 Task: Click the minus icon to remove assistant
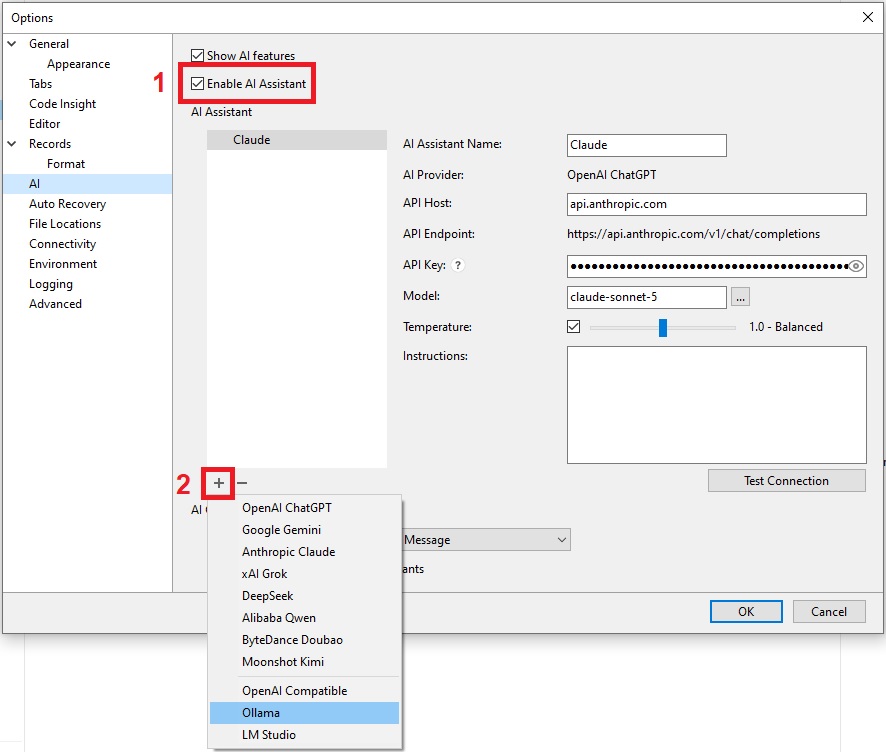tap(242, 483)
